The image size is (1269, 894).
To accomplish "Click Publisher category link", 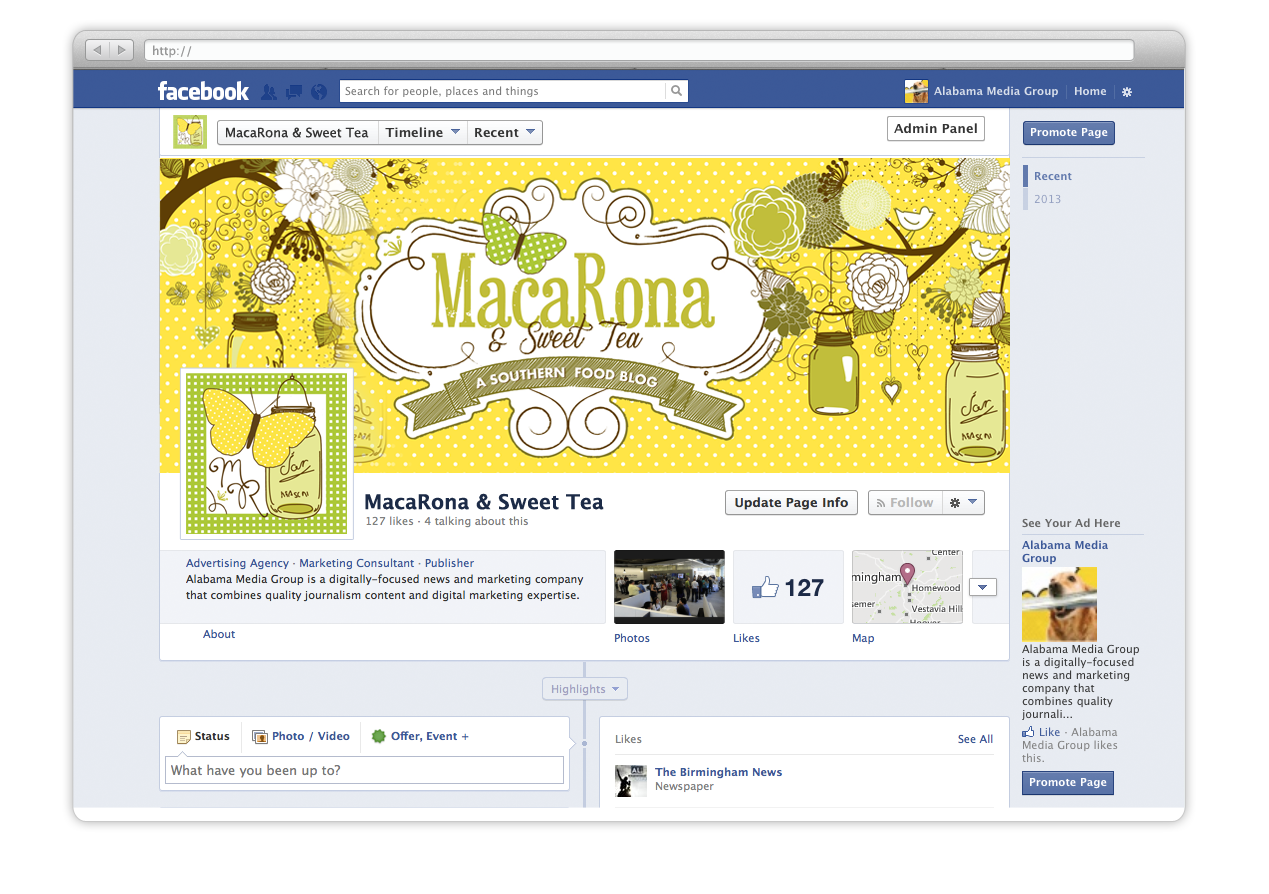I will coord(449,563).
